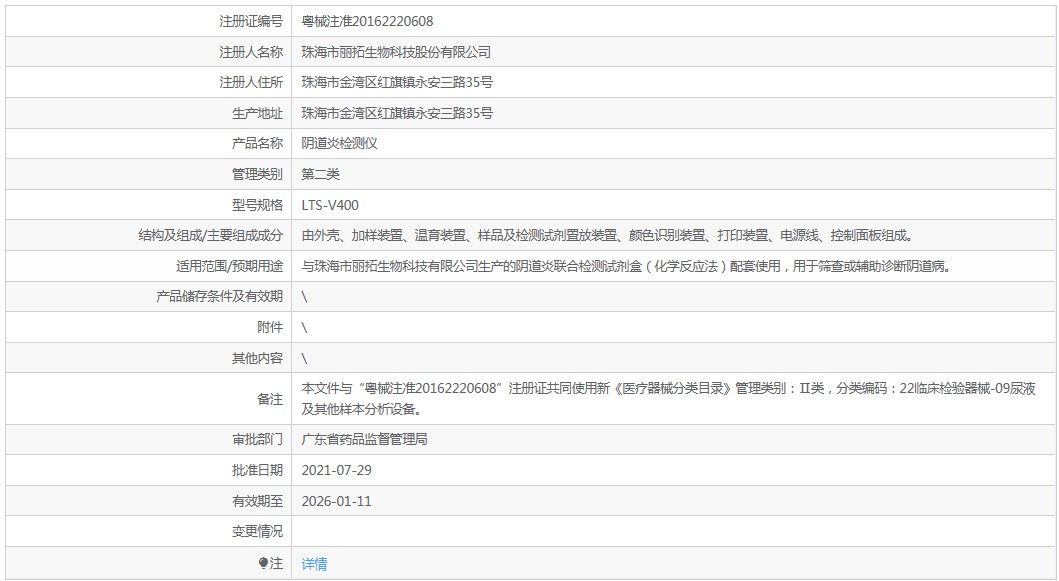Select model value LTS-V400
The image size is (1059, 581).
click(330, 205)
